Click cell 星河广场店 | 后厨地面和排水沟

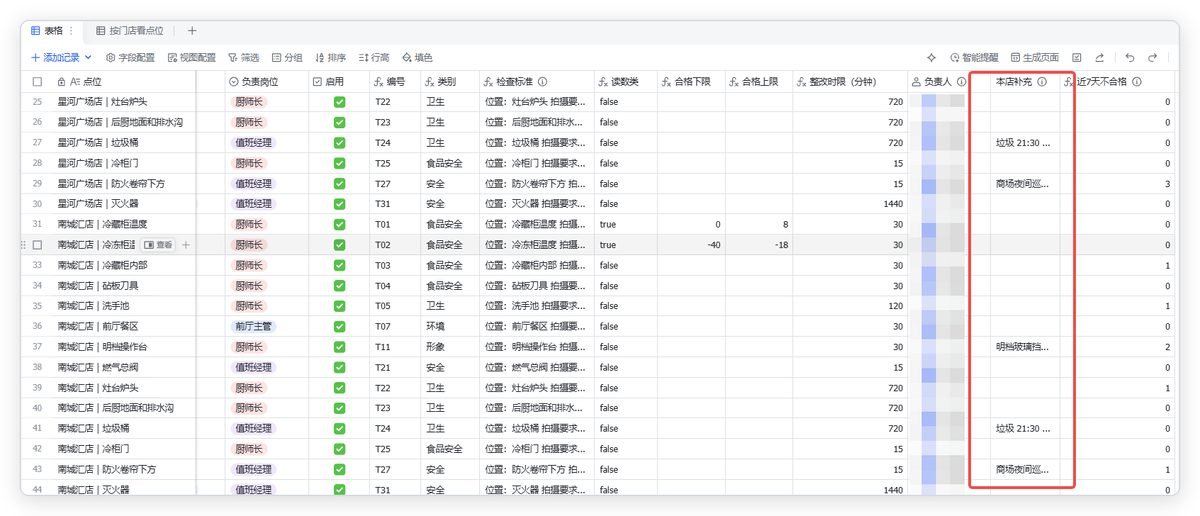pos(120,122)
